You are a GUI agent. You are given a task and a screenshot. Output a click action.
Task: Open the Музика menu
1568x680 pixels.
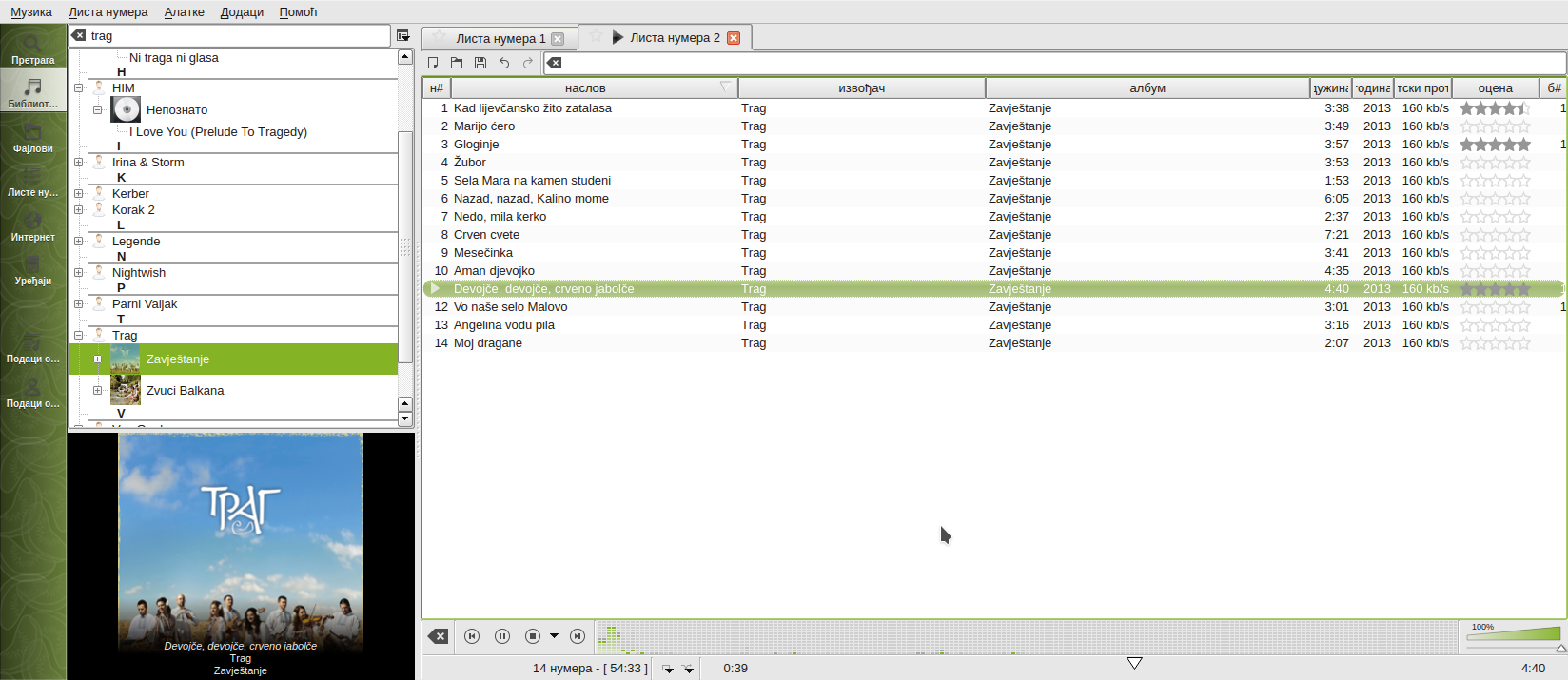31,12
